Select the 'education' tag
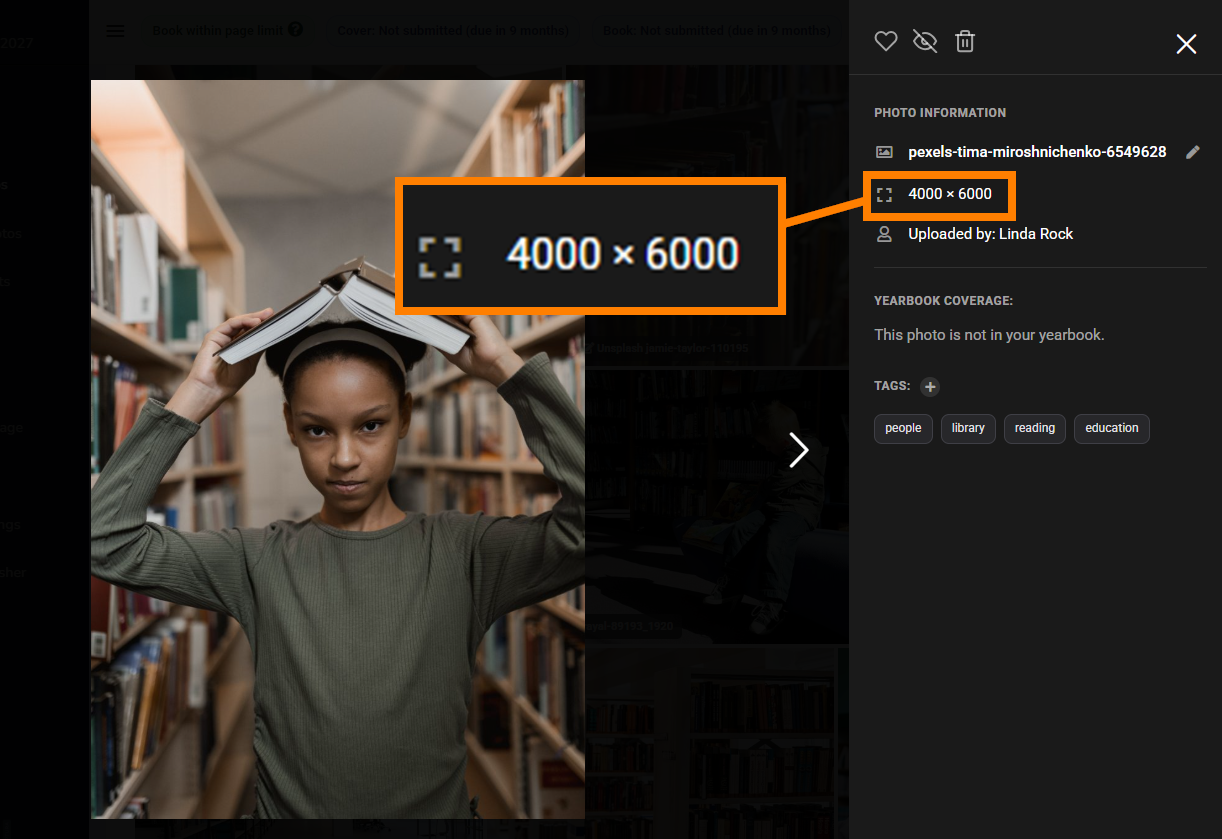1222x839 pixels. [1112, 428]
